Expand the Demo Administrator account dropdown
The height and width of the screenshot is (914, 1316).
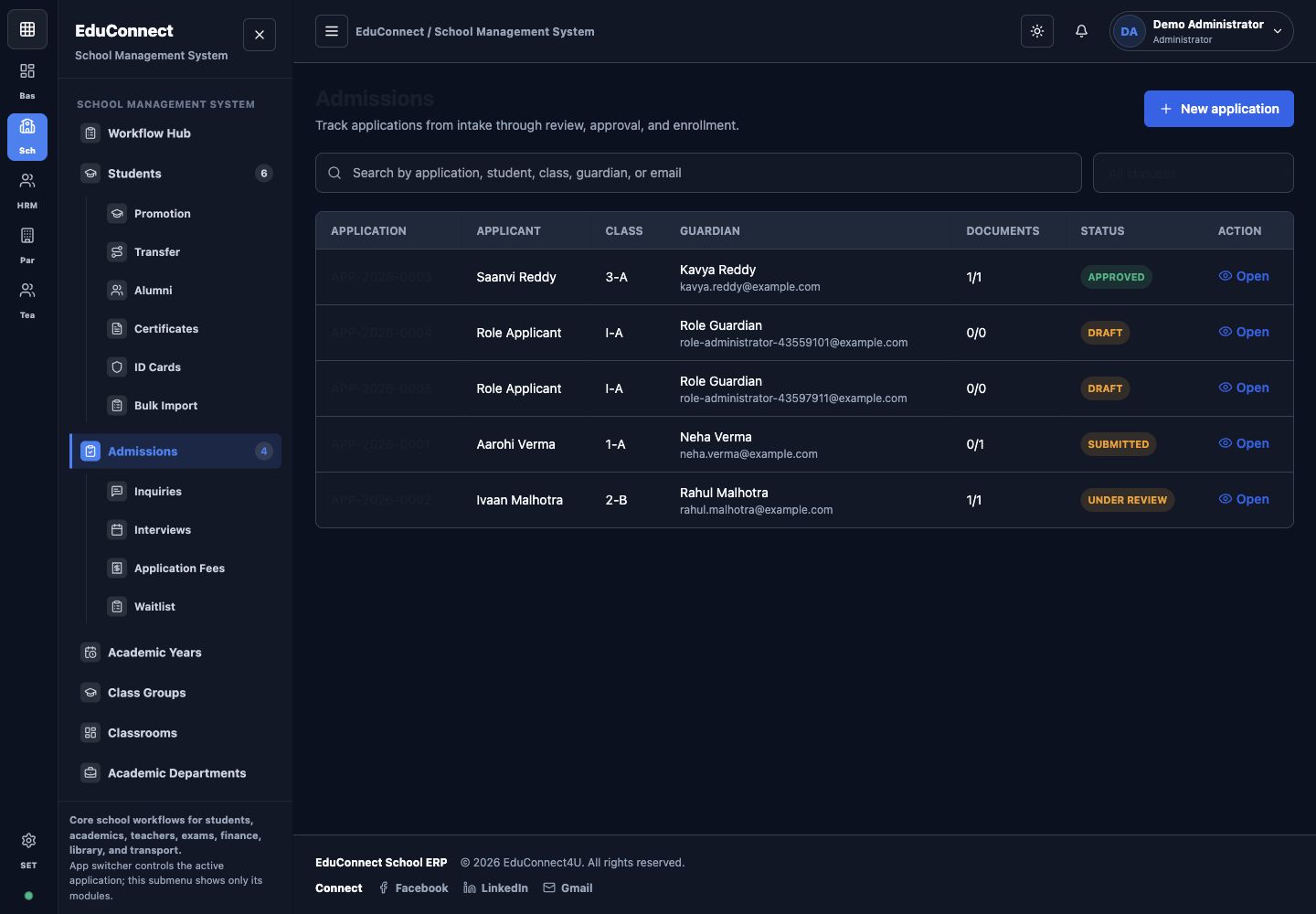1202,31
